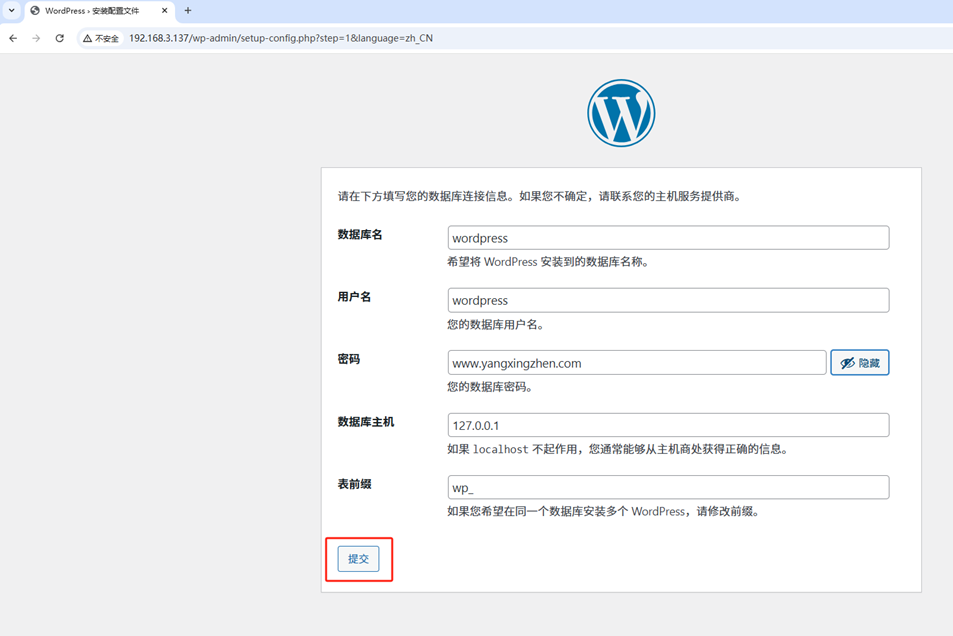This screenshot has height=636, width=953.
Task: Click the WordPress logo
Action: (x=621, y=113)
